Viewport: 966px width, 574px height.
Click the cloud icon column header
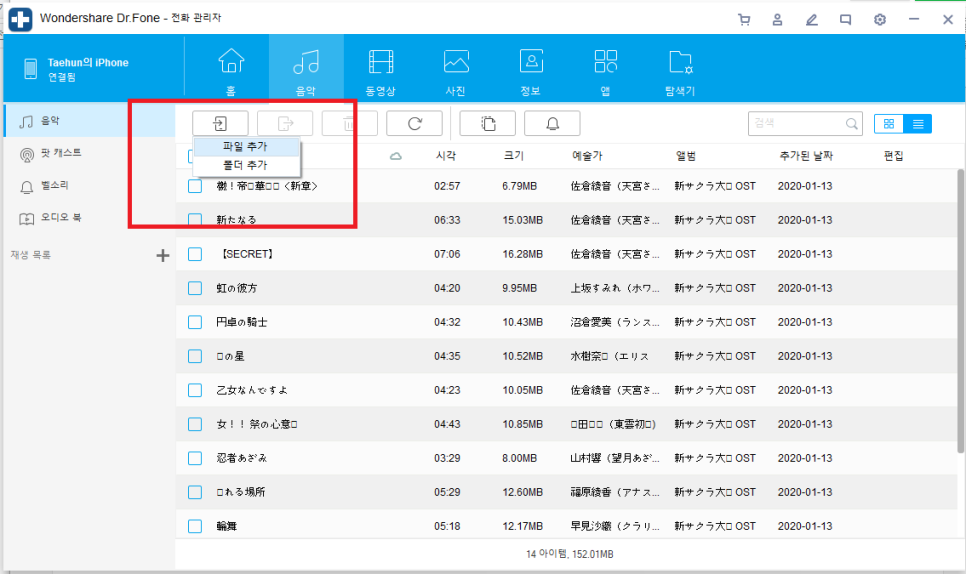click(396, 156)
